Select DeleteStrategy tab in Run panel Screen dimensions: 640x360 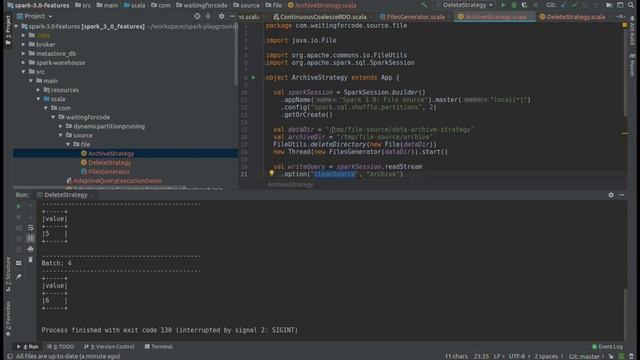point(65,195)
